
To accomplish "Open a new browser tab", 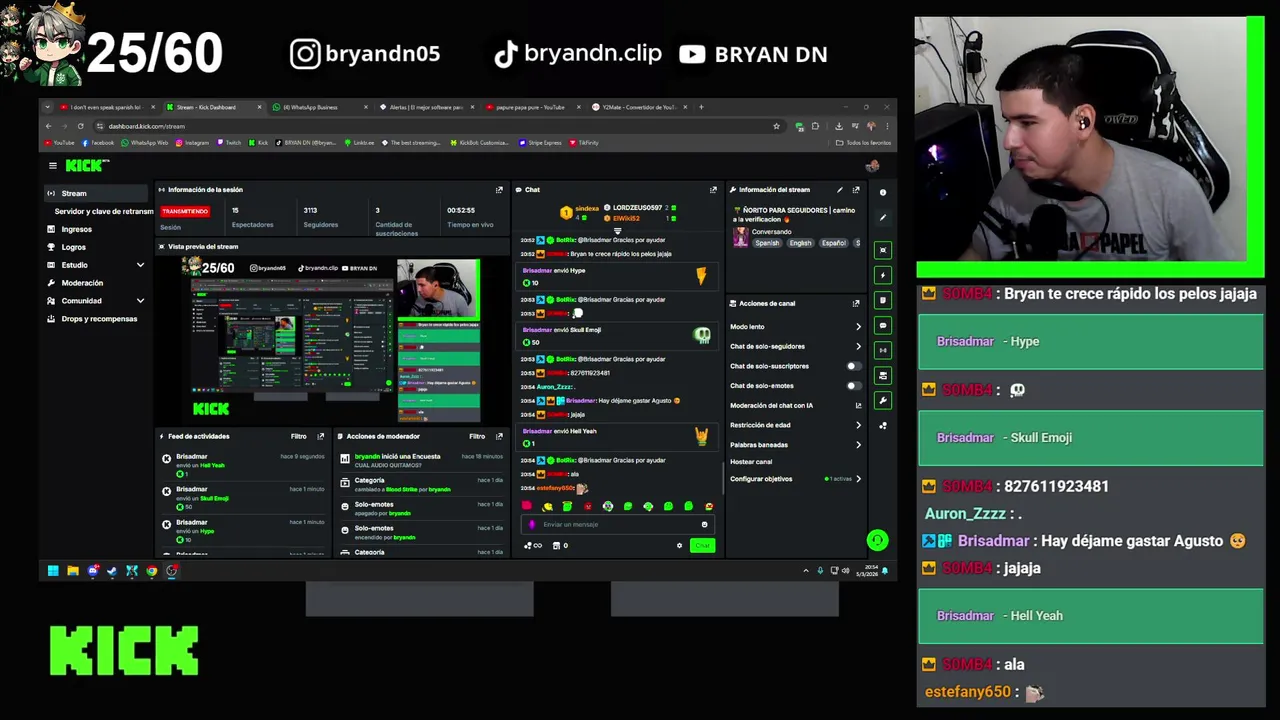I will click(x=701, y=107).
